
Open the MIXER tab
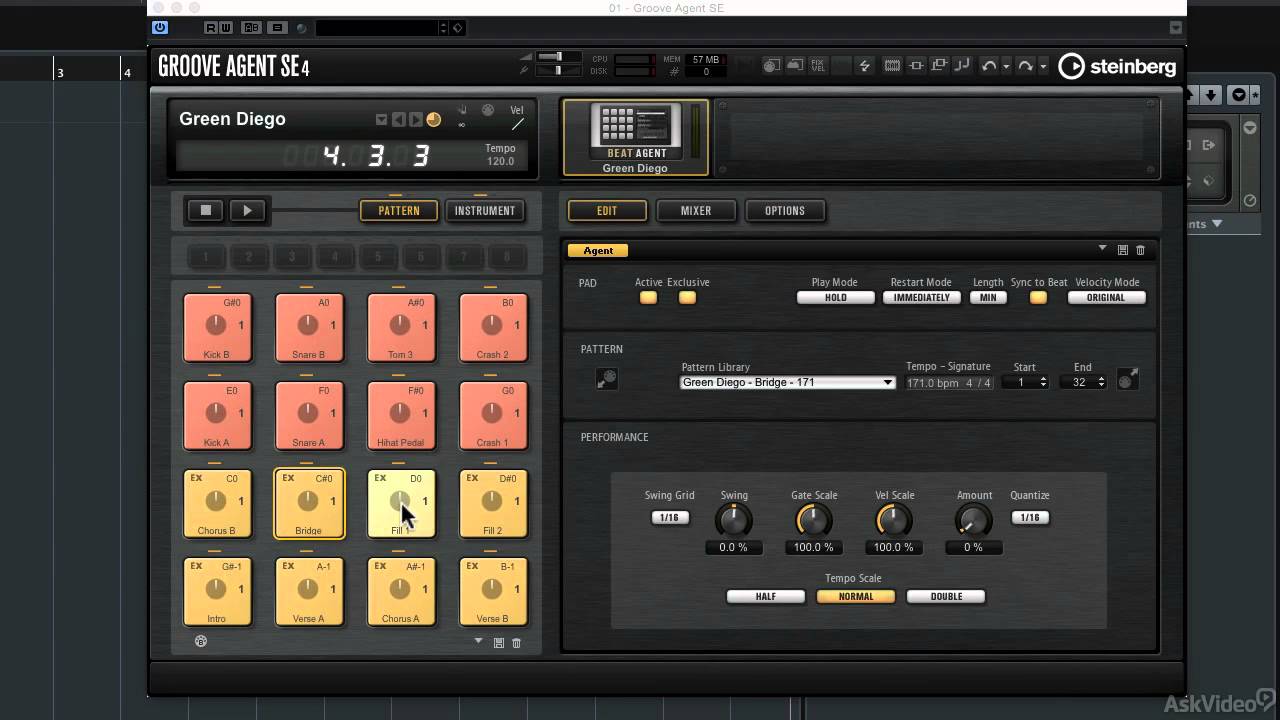696,211
